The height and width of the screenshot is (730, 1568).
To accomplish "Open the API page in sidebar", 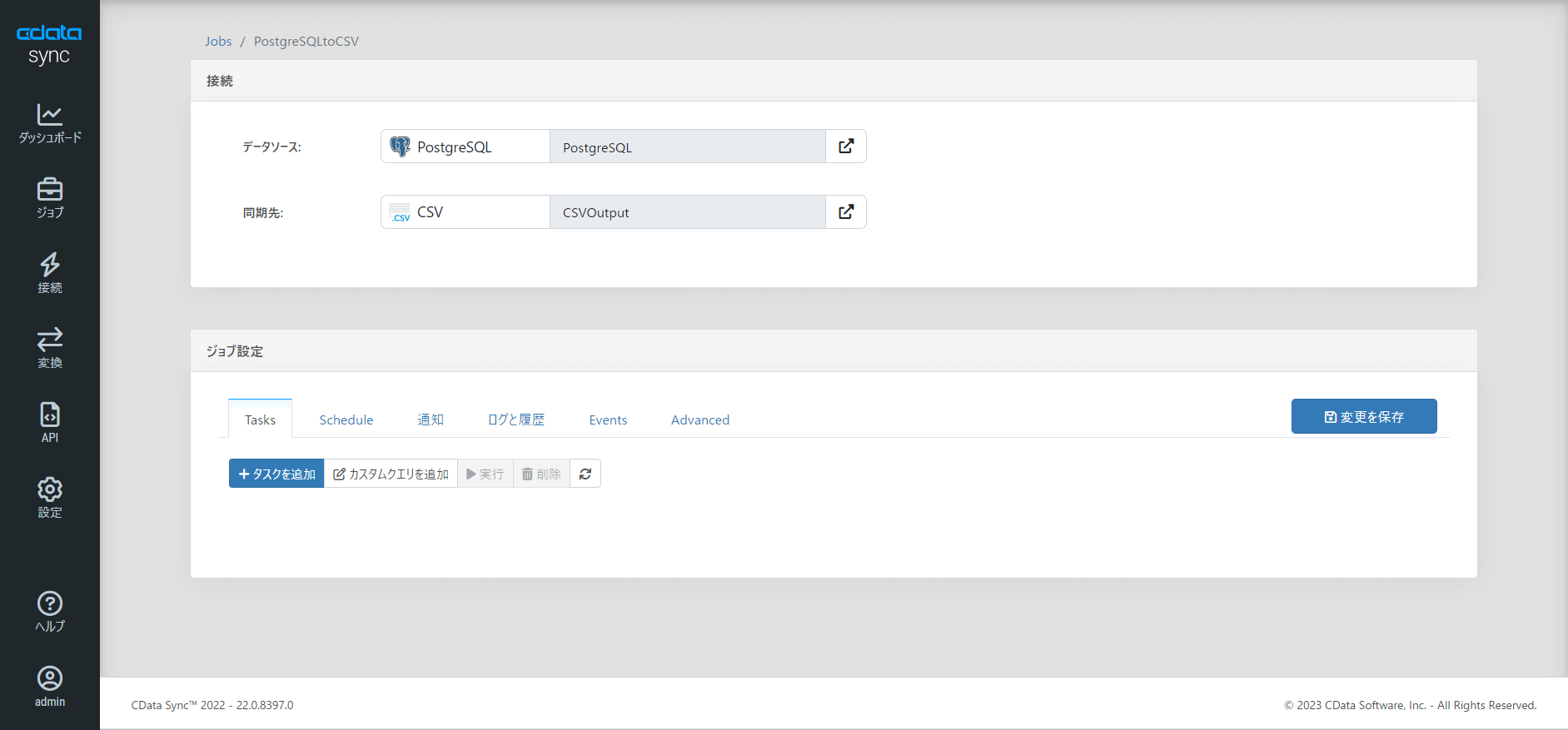I will point(50,423).
